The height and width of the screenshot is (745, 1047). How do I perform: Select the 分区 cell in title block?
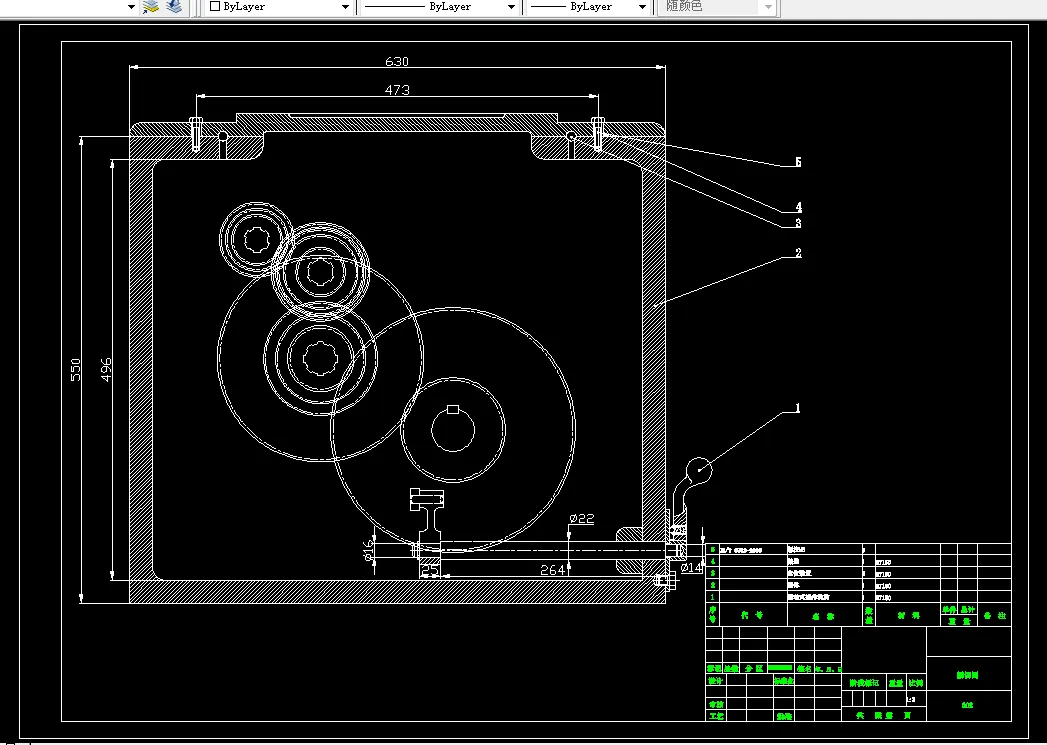click(753, 668)
